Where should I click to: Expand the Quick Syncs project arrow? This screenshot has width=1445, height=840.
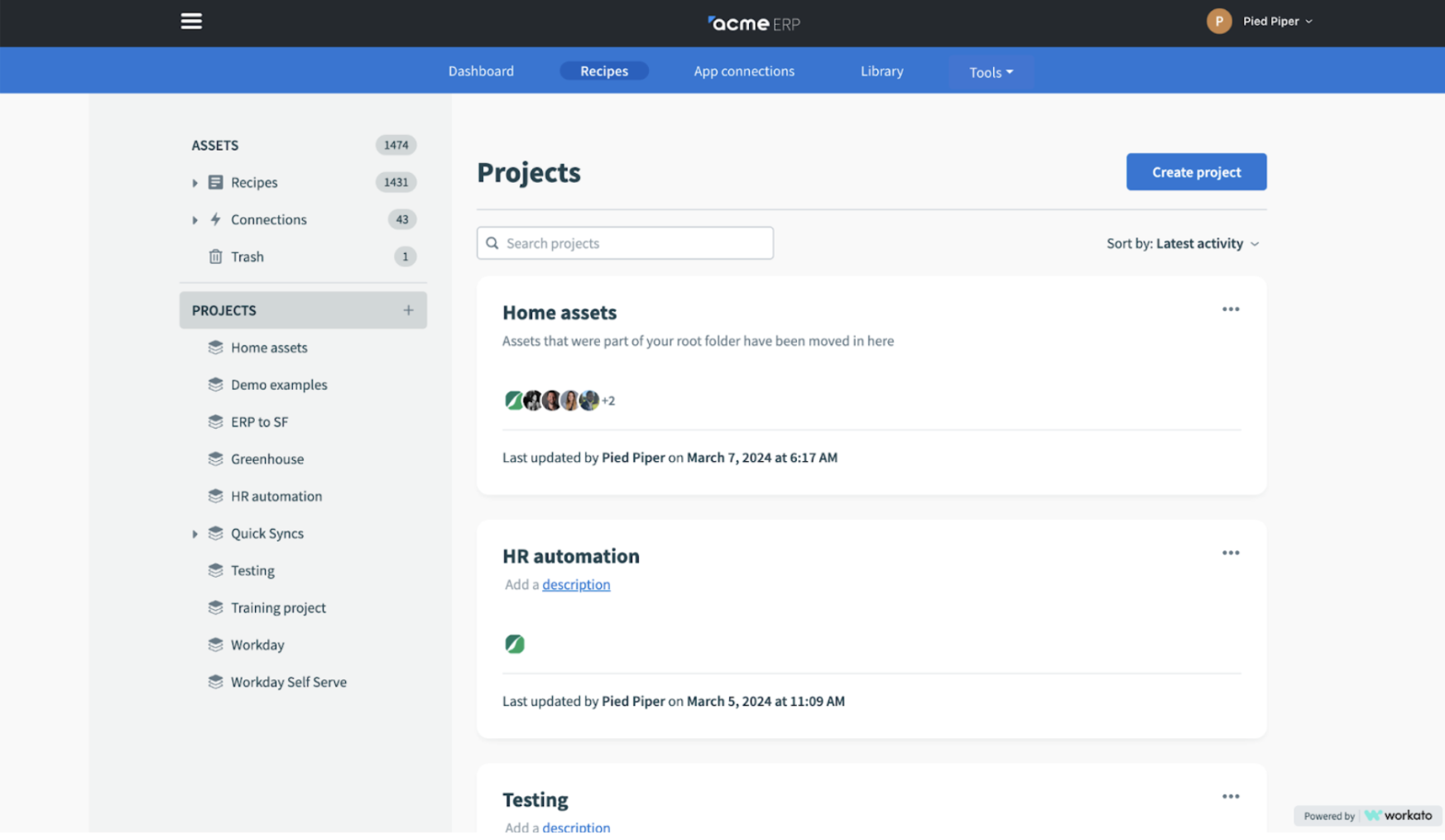click(x=195, y=534)
